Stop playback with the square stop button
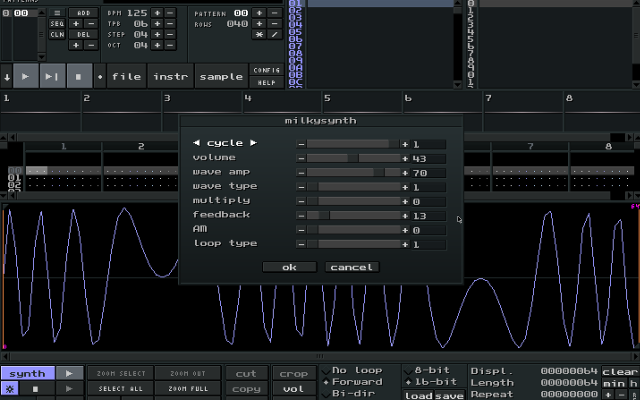Viewport: 640px width, 400px height. 79,76
